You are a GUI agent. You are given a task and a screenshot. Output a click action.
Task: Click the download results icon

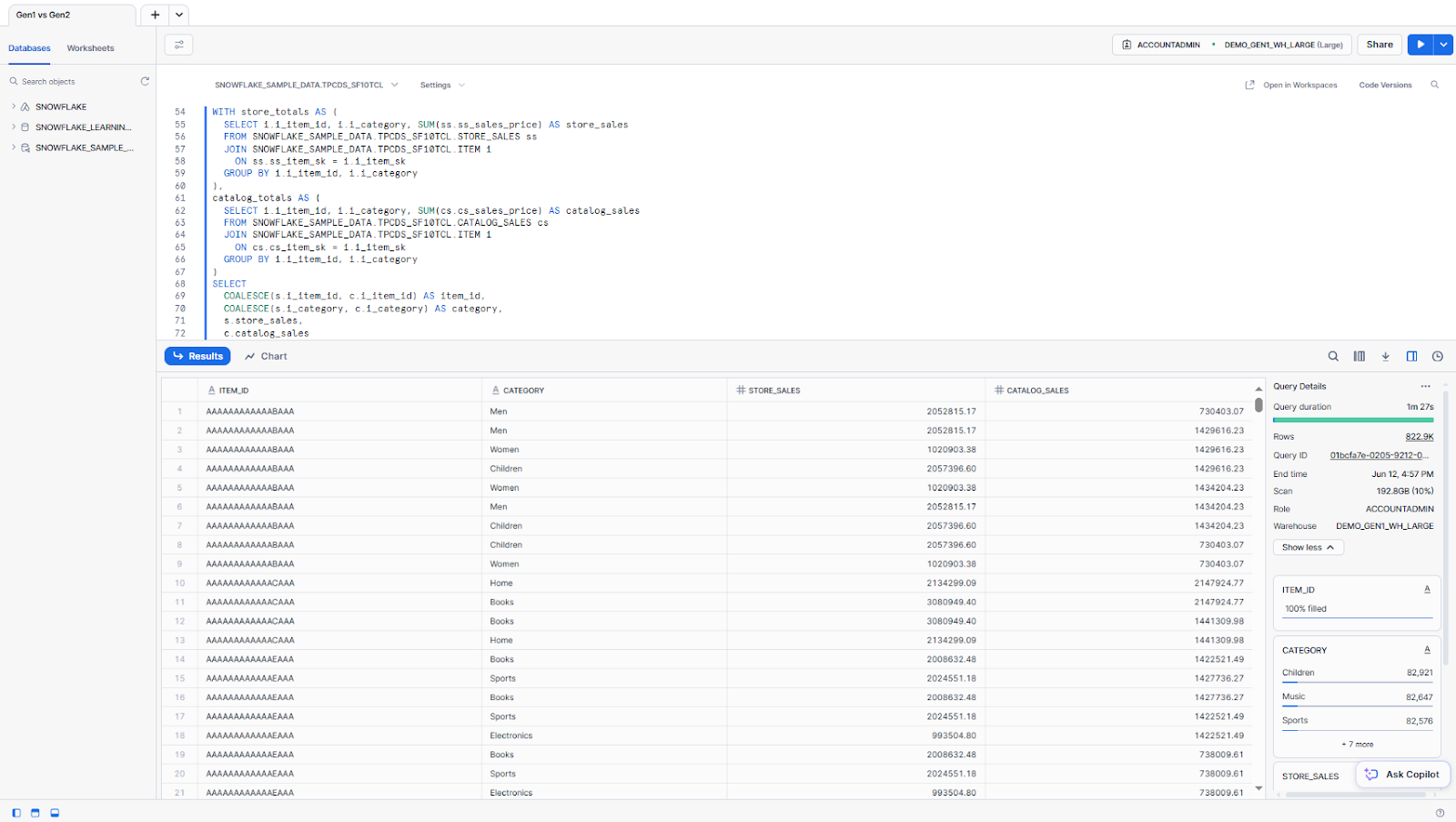point(1385,357)
